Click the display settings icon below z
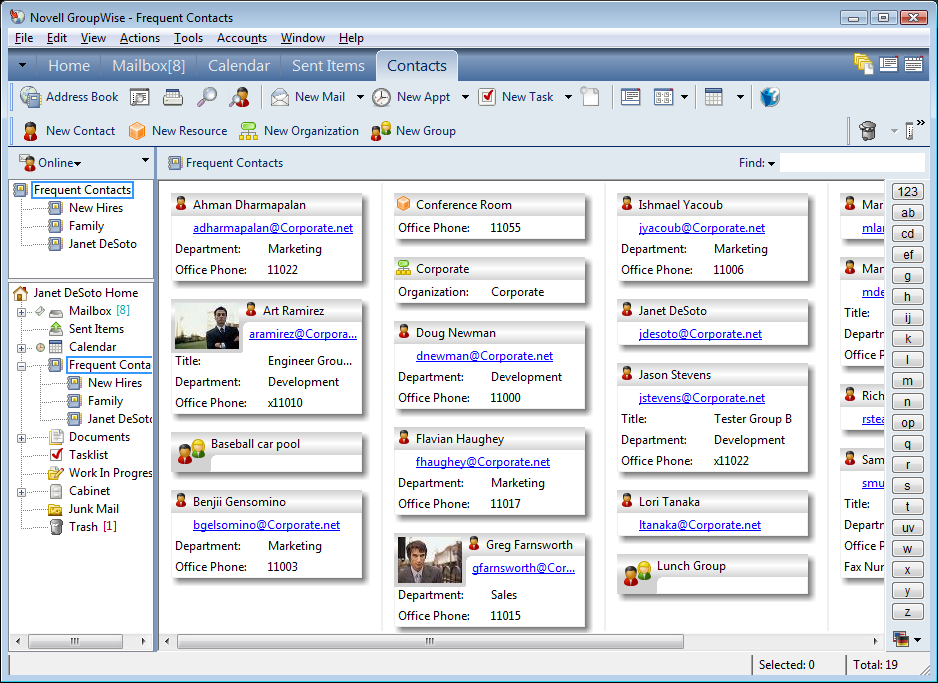Viewport: 938px width, 683px height. coord(901,639)
